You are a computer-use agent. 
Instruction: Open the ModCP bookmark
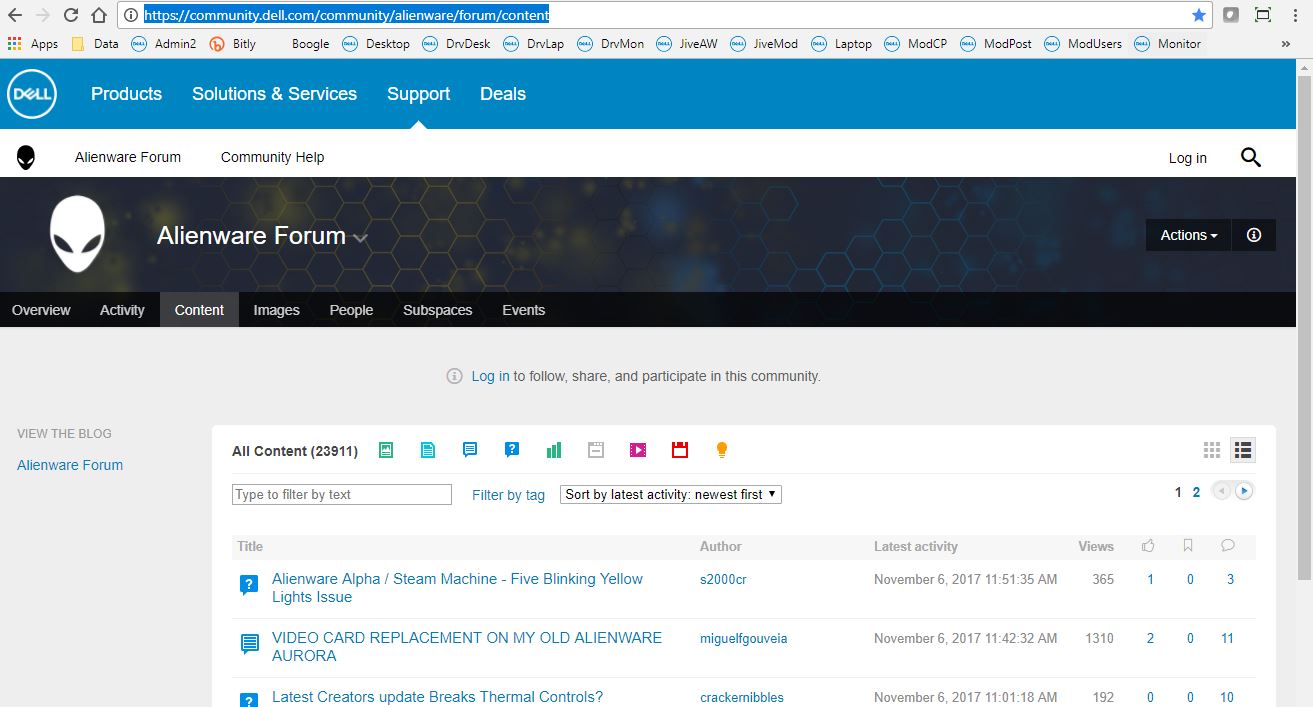pyautogui.click(x=917, y=44)
